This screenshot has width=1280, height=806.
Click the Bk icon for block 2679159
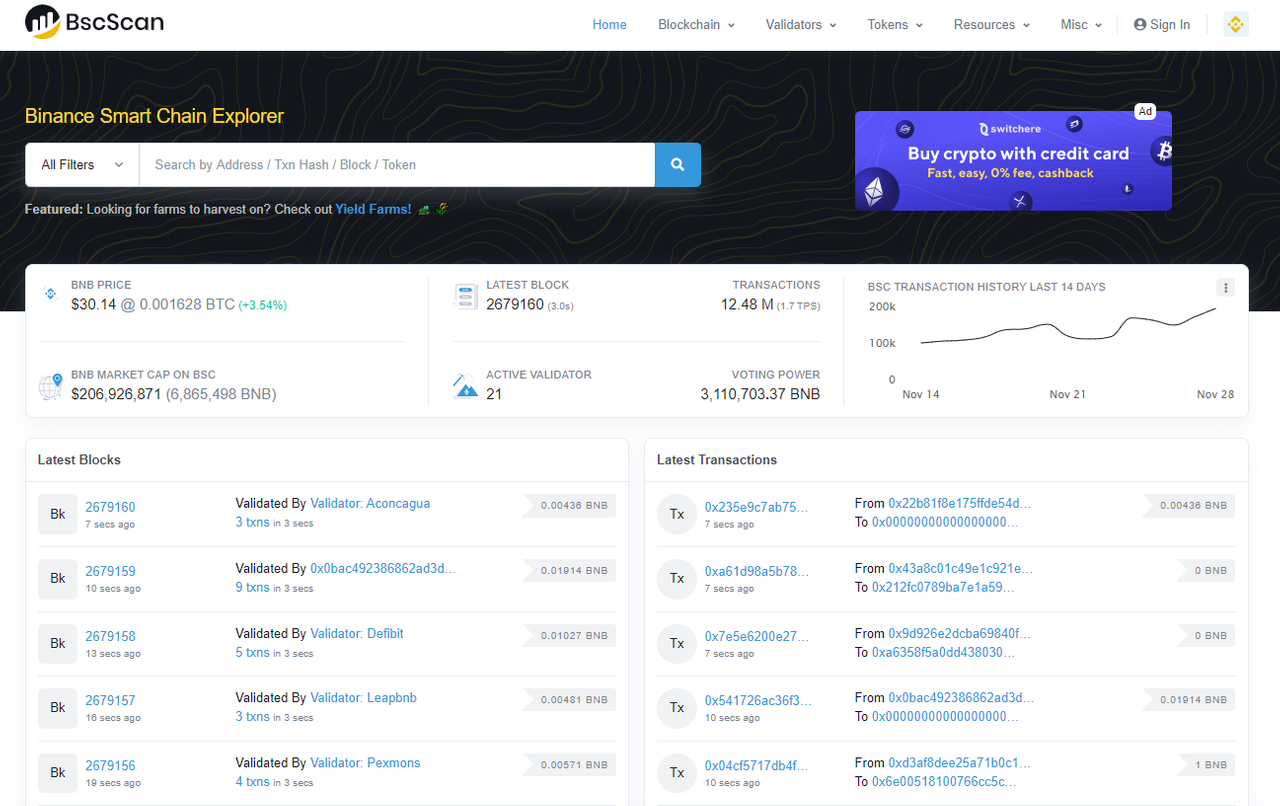click(x=58, y=578)
